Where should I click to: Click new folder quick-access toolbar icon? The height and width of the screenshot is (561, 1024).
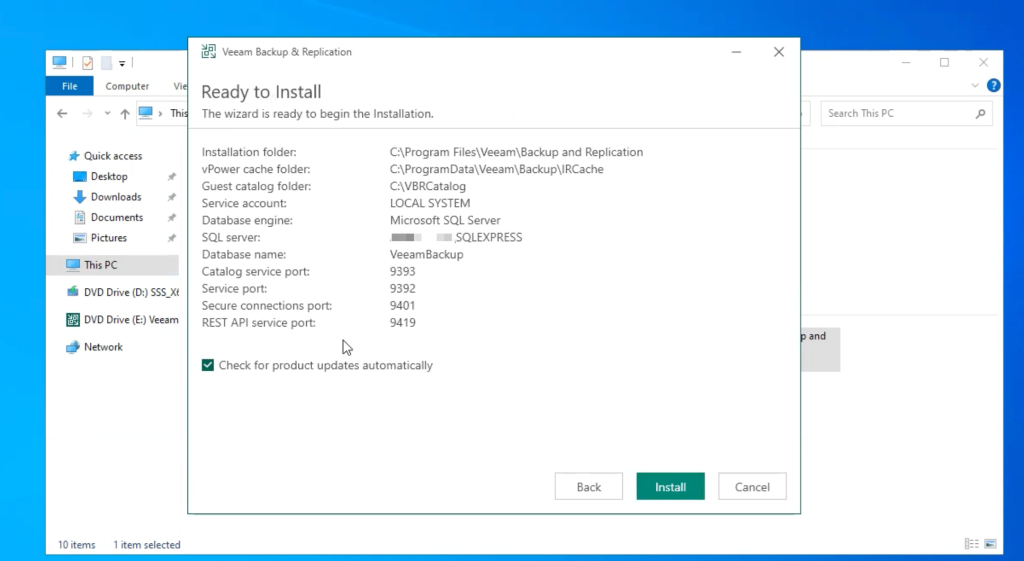[x=106, y=63]
